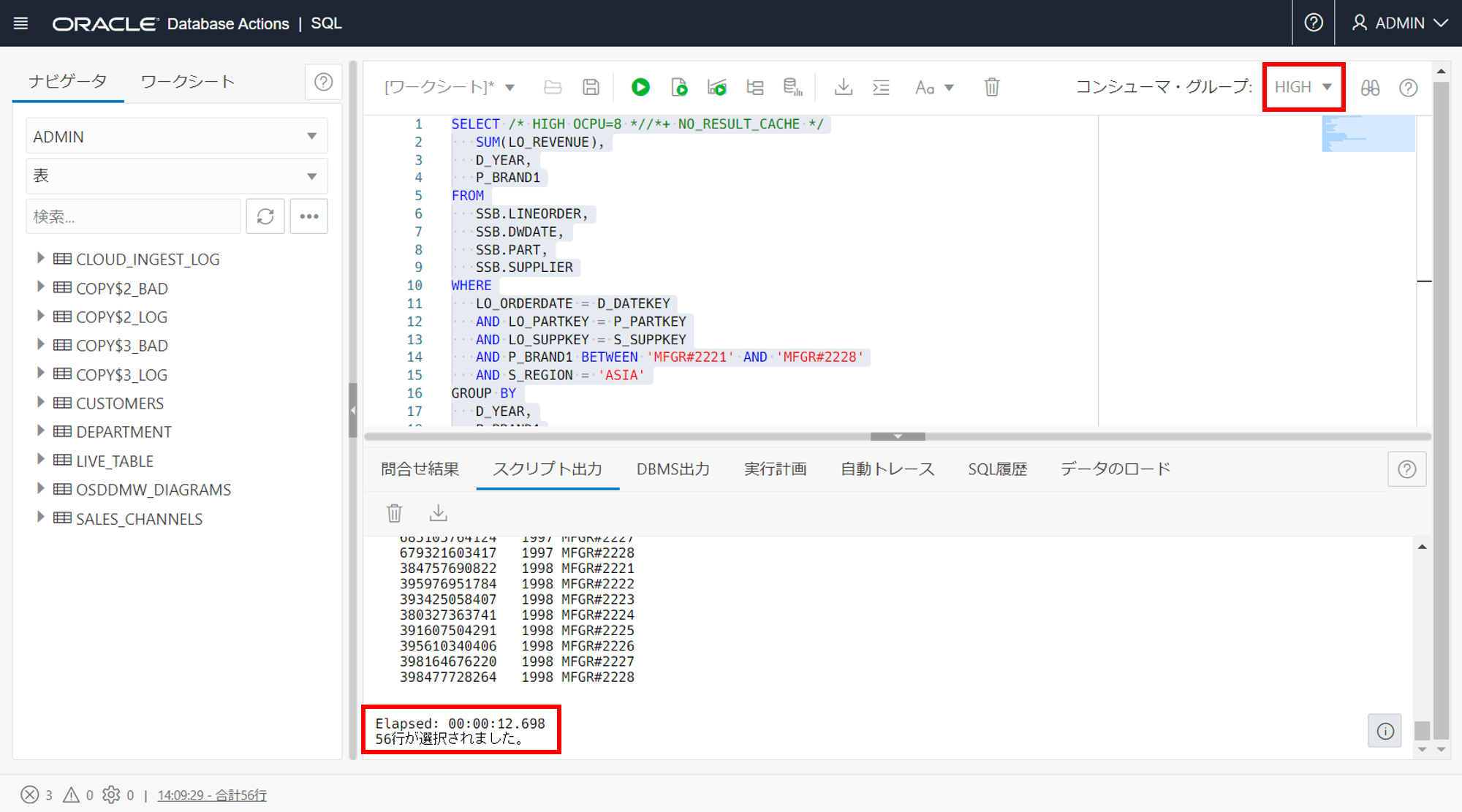Open the hamburger main menu
The image size is (1462, 812).
(21, 23)
